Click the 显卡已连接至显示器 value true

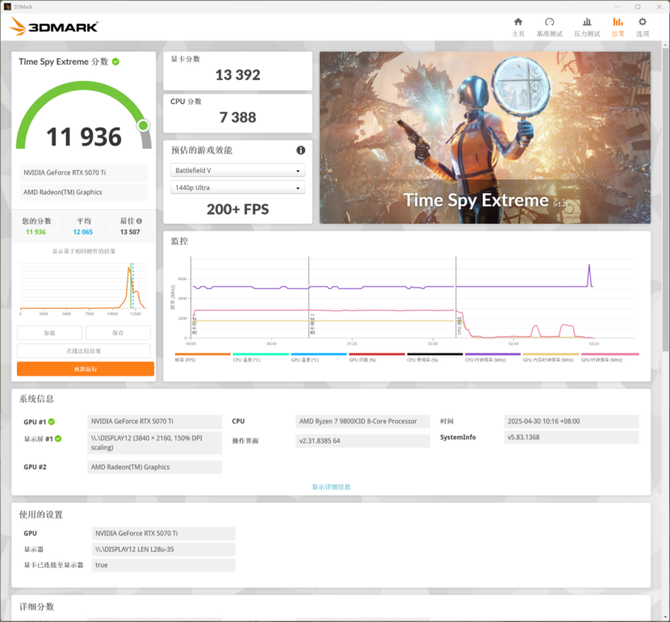tap(163, 565)
